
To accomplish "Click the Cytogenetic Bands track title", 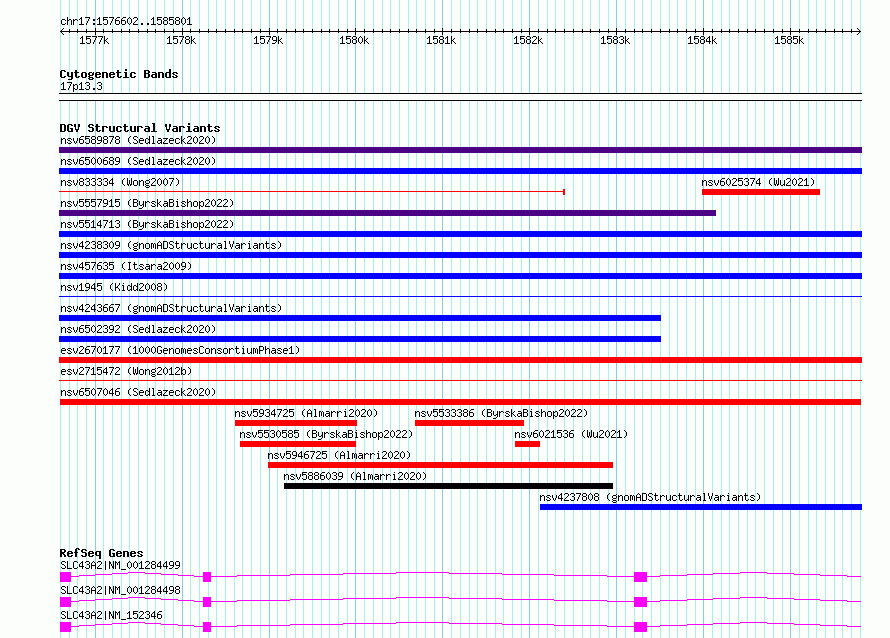I will tap(119, 74).
